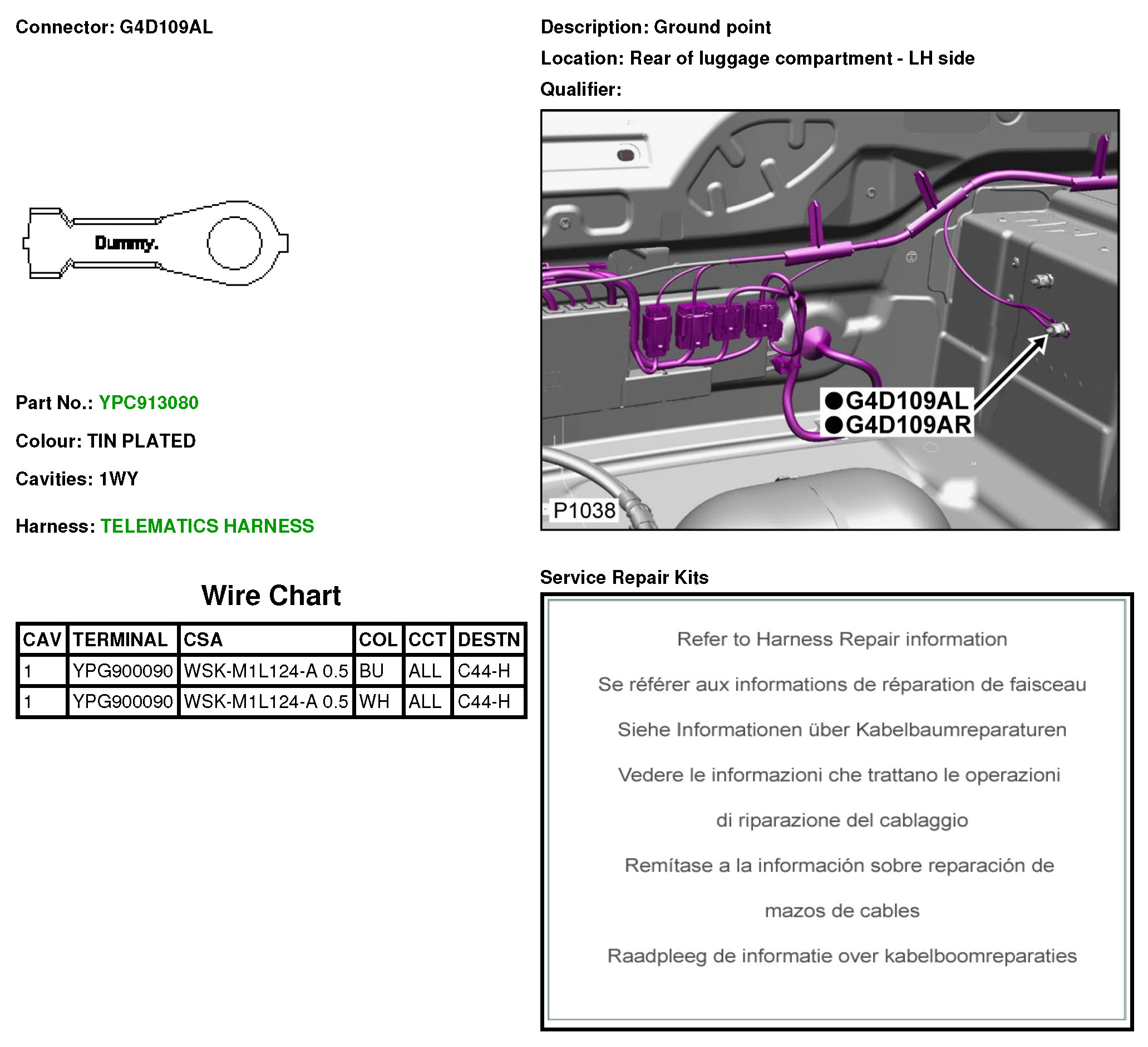The height and width of the screenshot is (1047, 1148).
Task: Open the TELEMATICS HARNESS link
Action: (207, 526)
